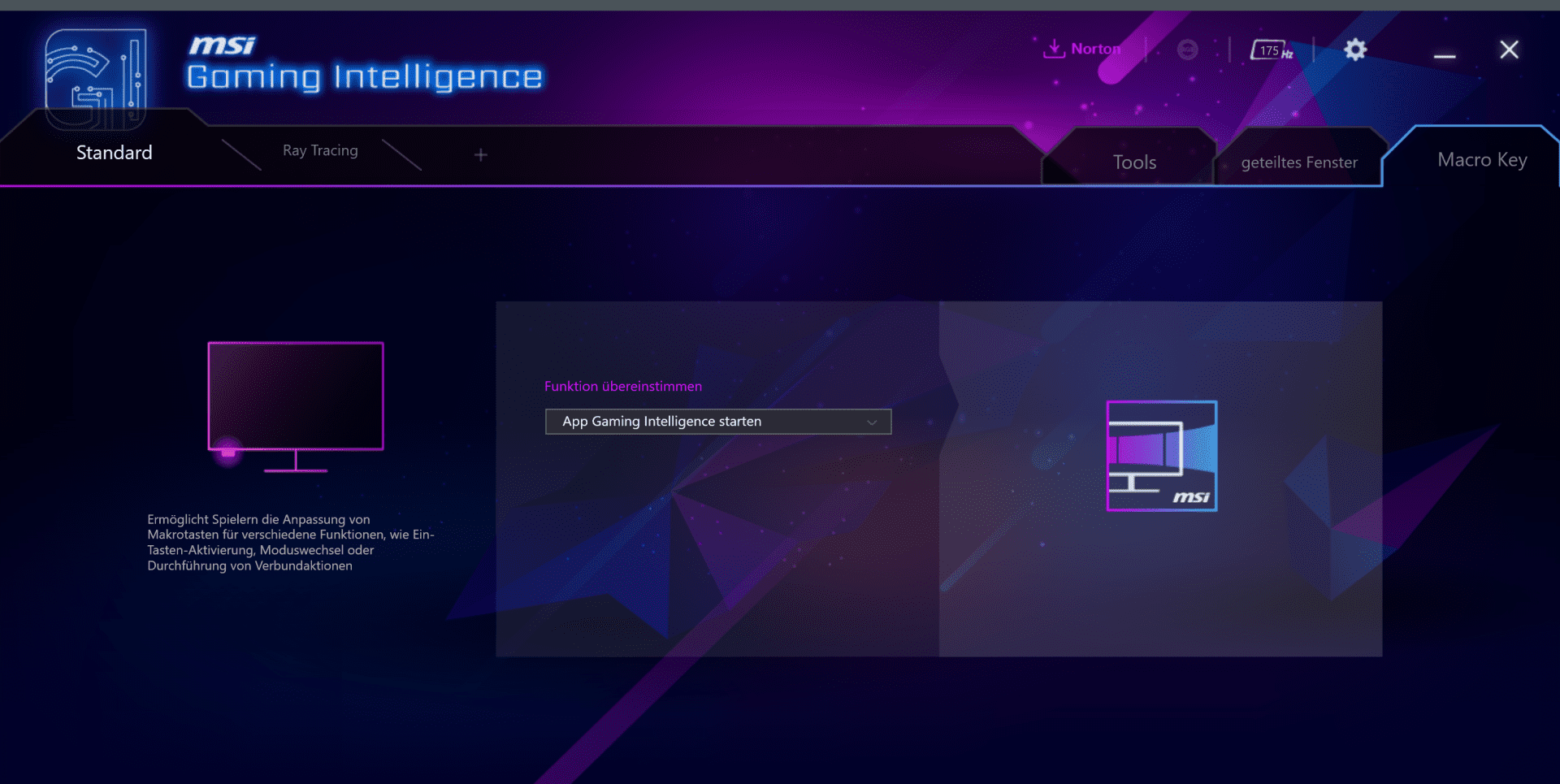Click the Funktion übereinstimmen label
Image resolution: width=1560 pixels, height=784 pixels.
click(623, 387)
